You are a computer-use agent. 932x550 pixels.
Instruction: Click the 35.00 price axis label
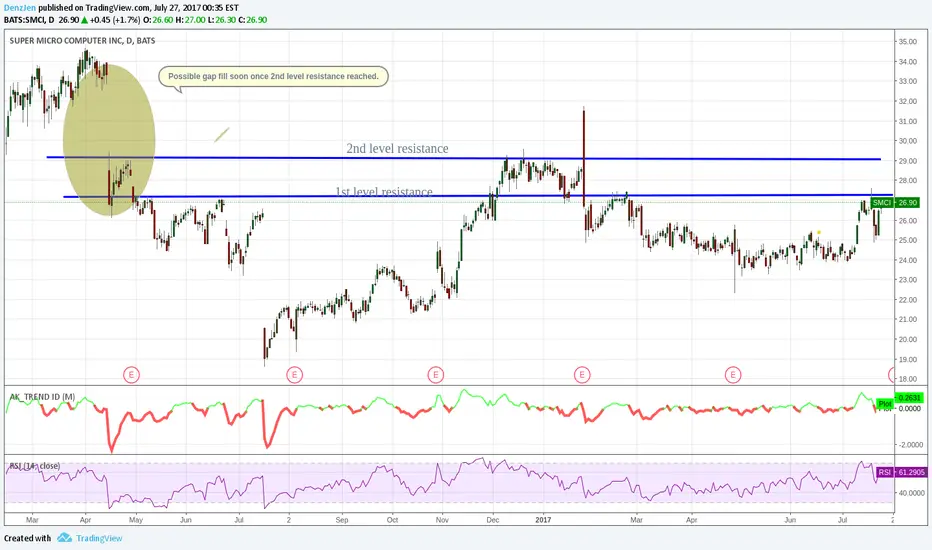pyautogui.click(x=907, y=42)
